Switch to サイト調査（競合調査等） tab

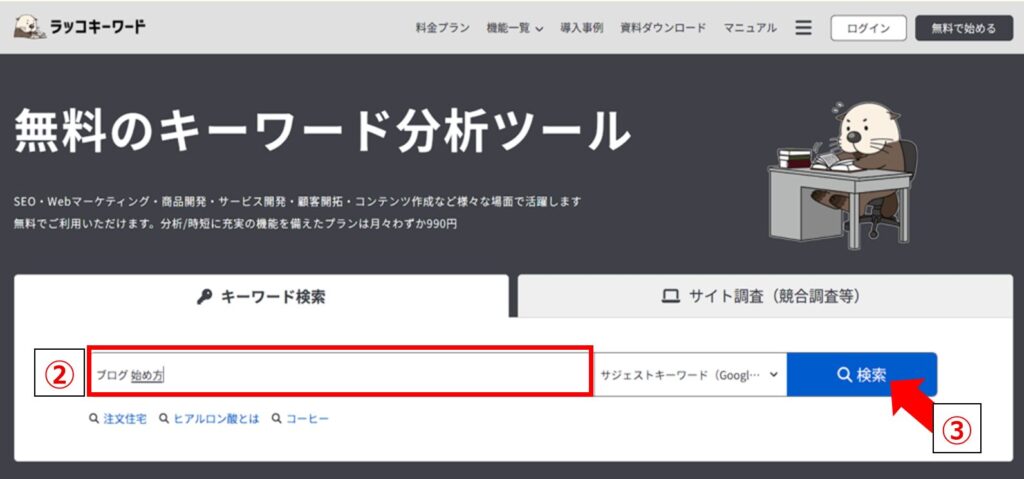click(765, 297)
